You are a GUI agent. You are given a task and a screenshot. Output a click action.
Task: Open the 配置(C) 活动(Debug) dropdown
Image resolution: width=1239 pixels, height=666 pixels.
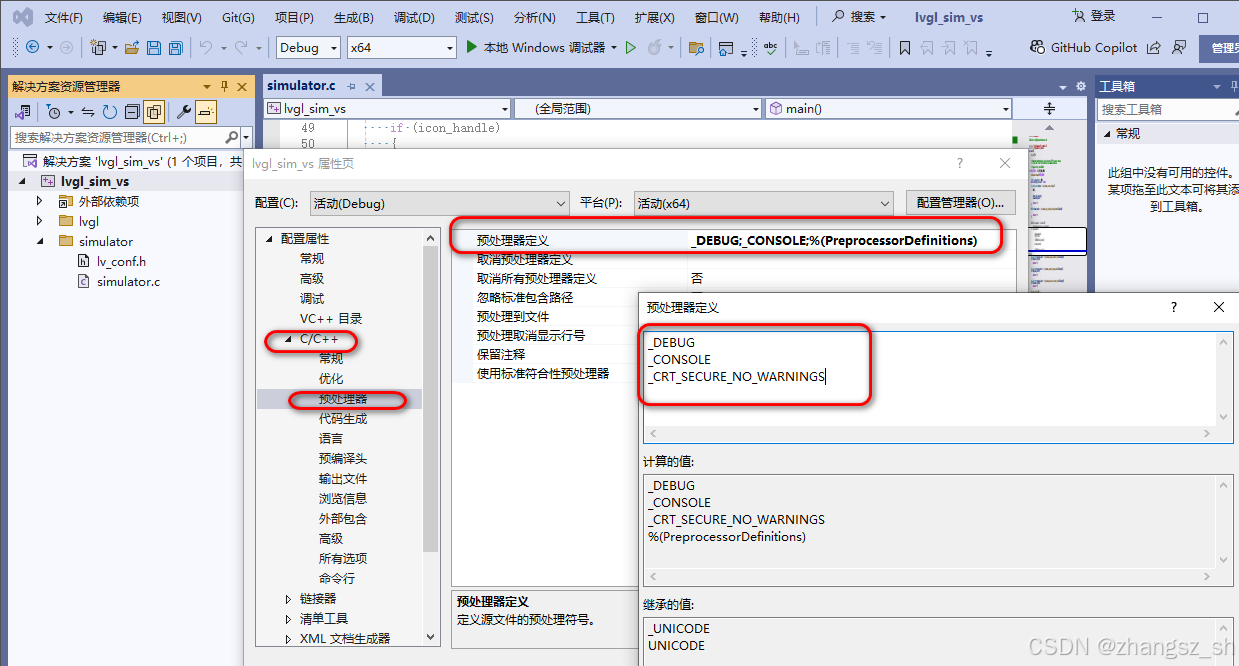coord(439,203)
